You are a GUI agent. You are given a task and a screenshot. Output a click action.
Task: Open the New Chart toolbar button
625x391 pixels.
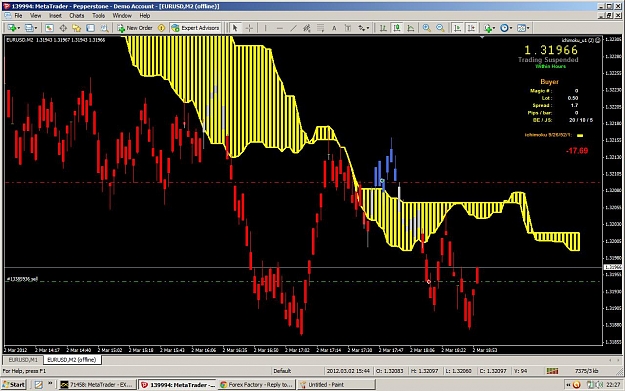(12, 28)
